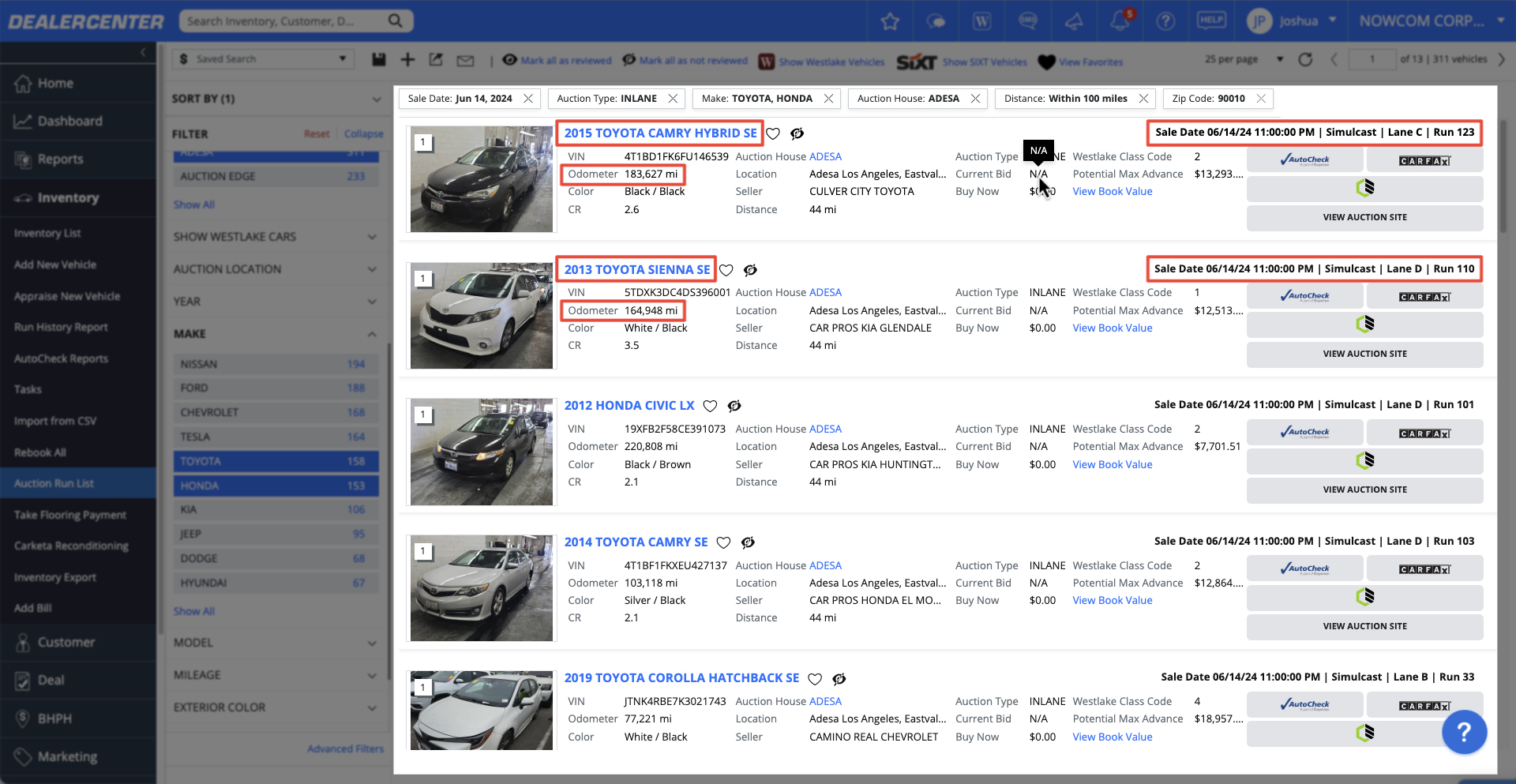Click the W website icon in header
This screenshot has height=784, width=1516.
[981, 21]
